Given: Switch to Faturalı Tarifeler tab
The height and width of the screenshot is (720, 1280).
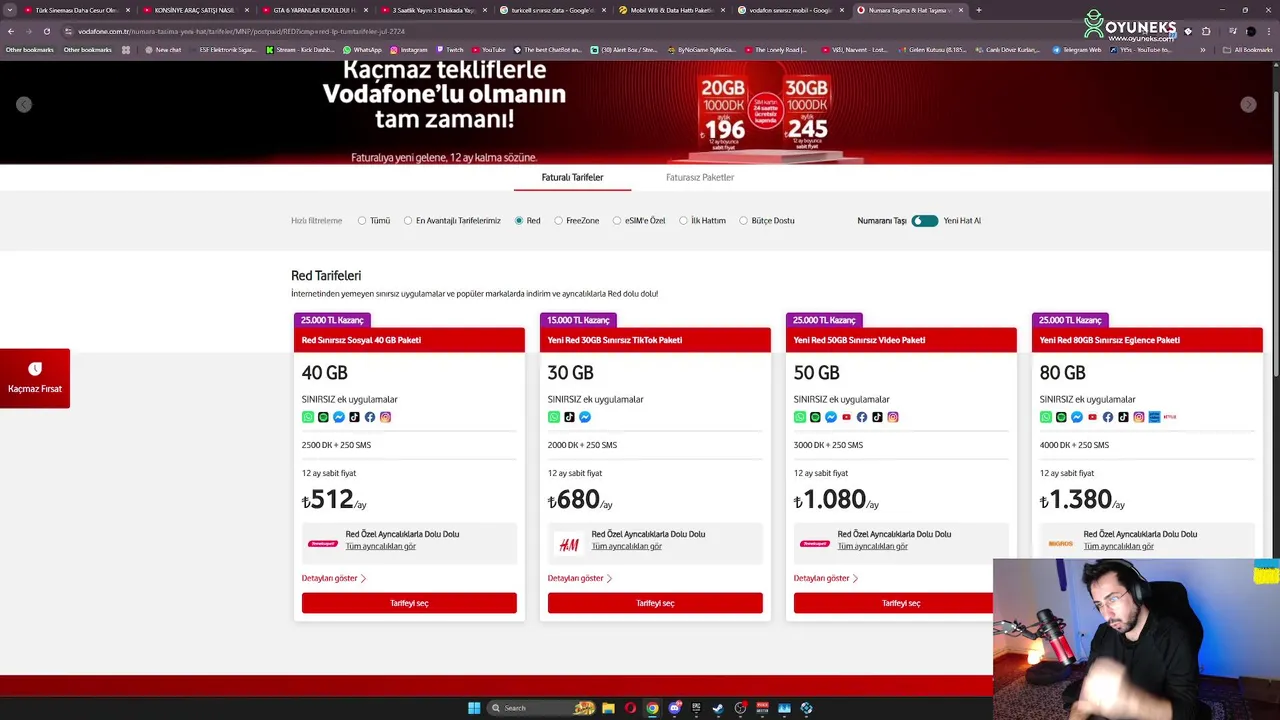Looking at the screenshot, I should coord(572,177).
